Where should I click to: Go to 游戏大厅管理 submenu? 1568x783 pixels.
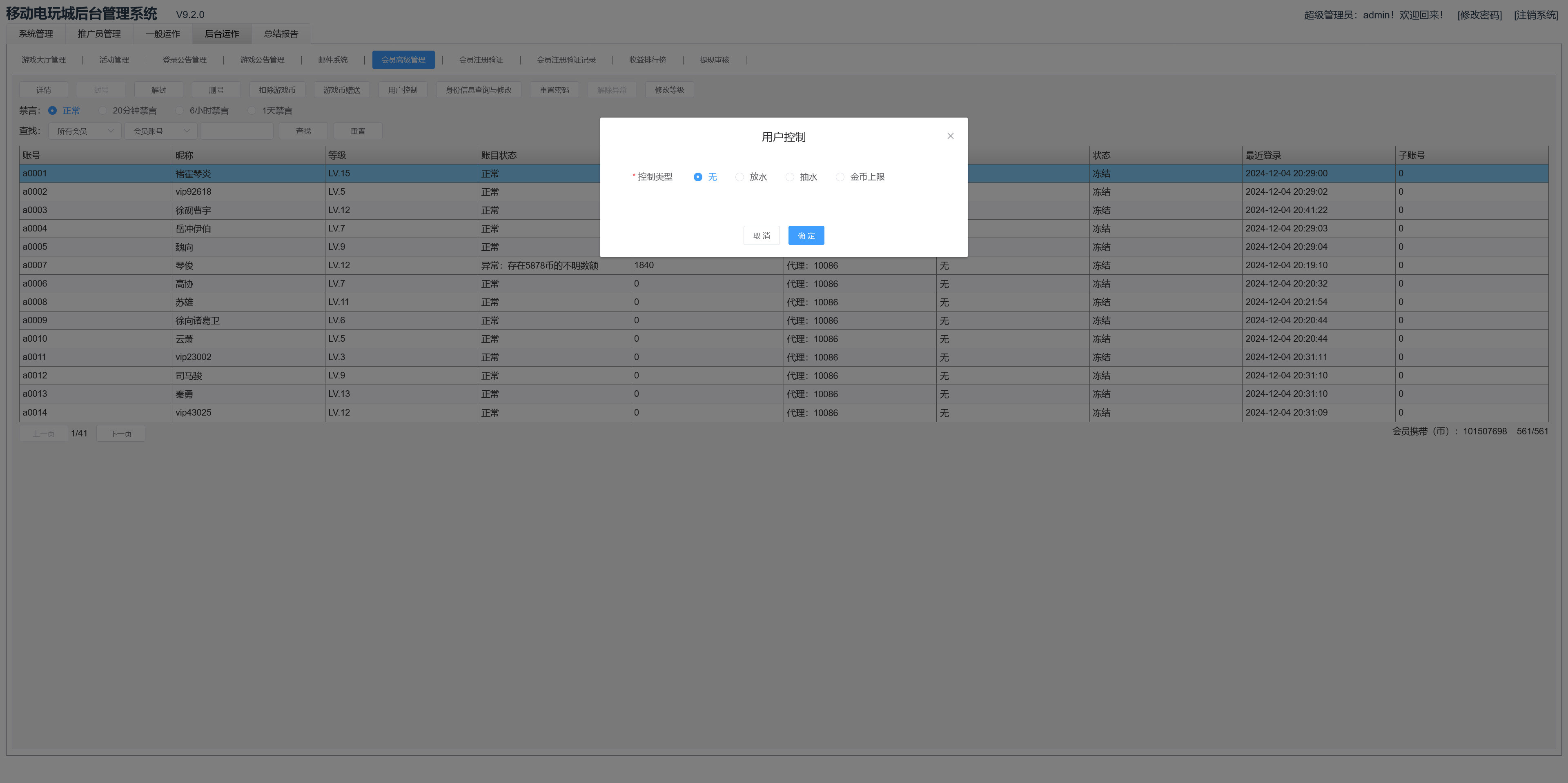(x=43, y=60)
